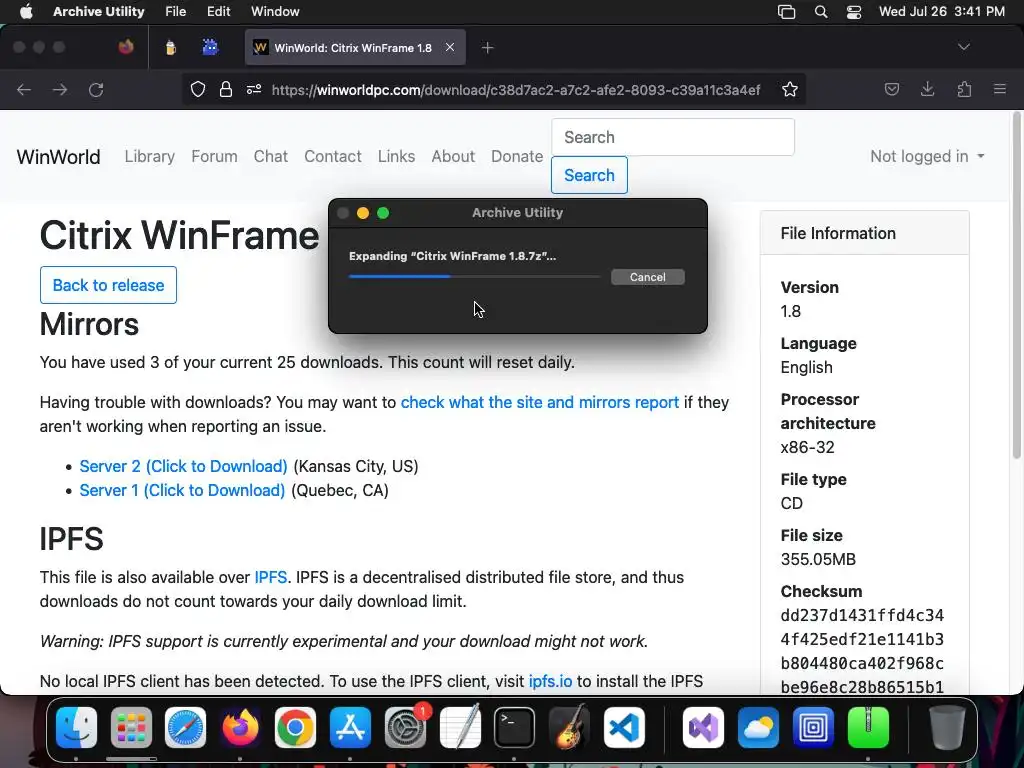Expand the Not logged in dropdown
Viewport: 1024px width, 768px height.
pos(927,157)
